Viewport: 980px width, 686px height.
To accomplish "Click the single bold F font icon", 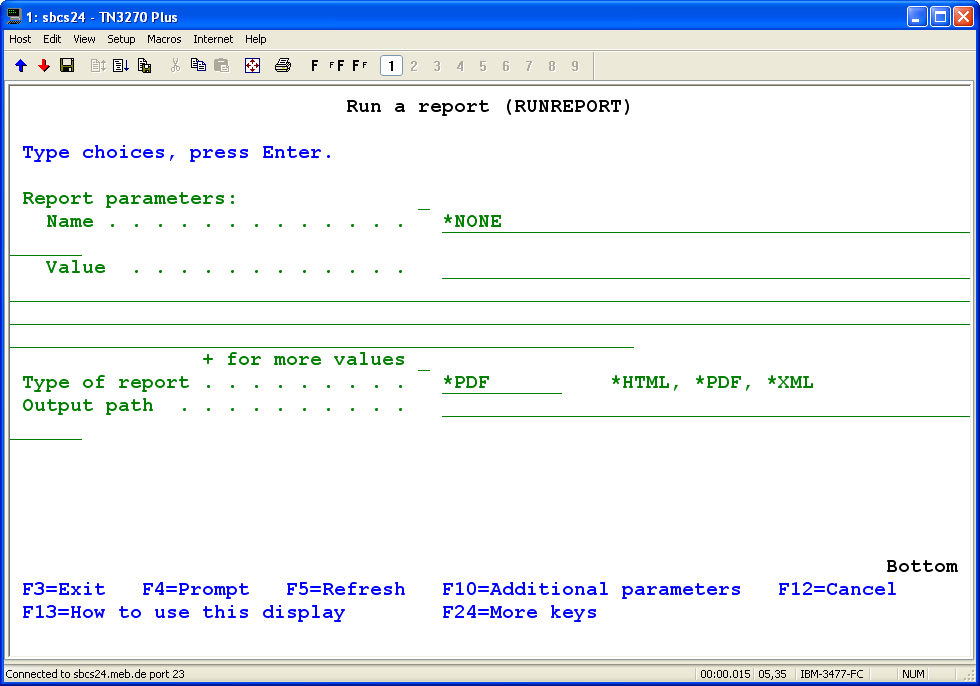I will (x=314, y=66).
